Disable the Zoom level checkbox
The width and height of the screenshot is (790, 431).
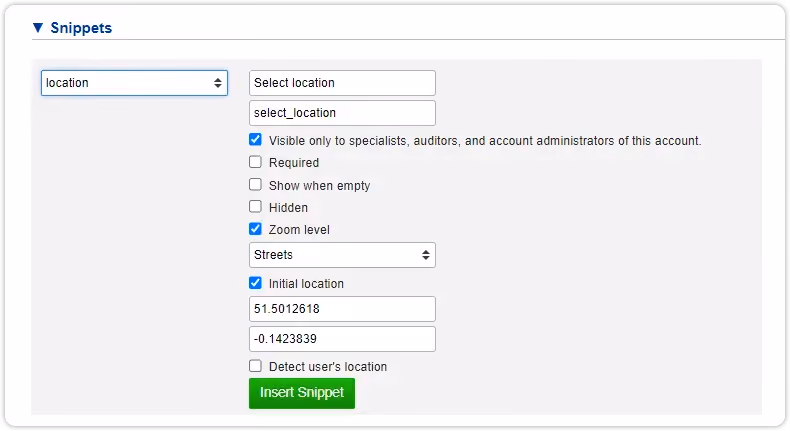tap(255, 229)
